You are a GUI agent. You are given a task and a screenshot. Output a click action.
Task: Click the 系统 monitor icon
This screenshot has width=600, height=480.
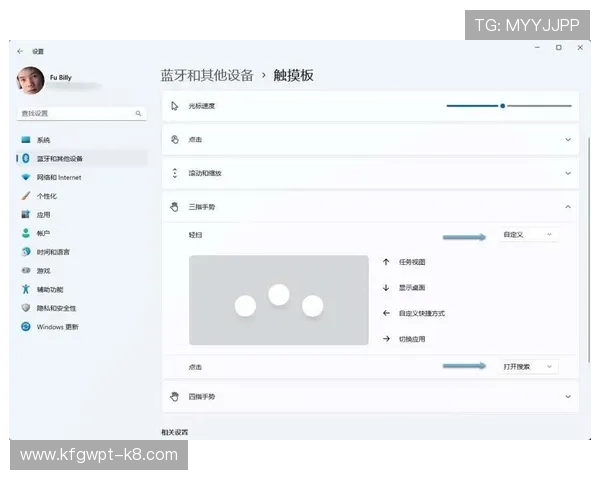[26, 140]
